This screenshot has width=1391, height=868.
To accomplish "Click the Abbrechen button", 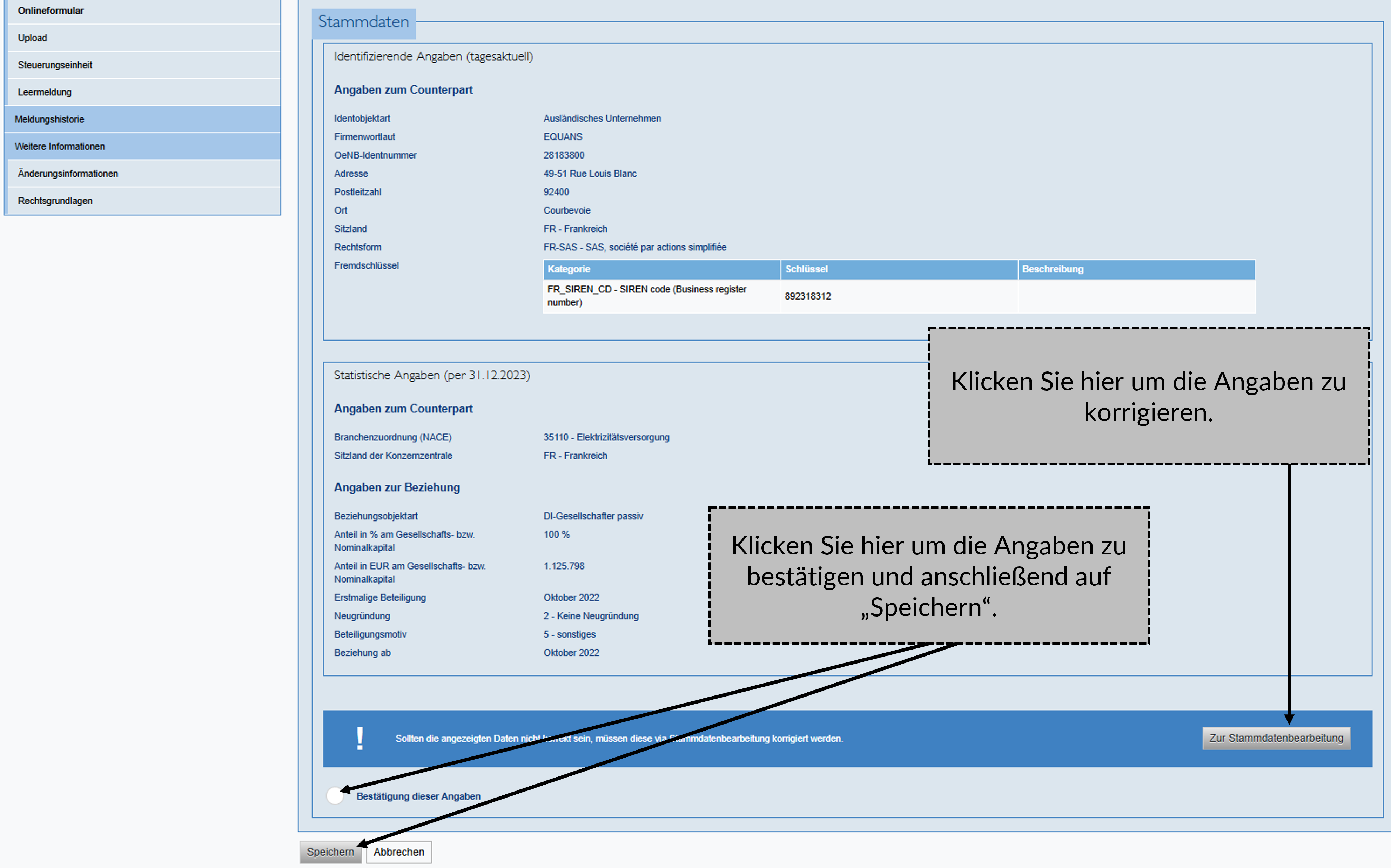I will click(x=398, y=852).
